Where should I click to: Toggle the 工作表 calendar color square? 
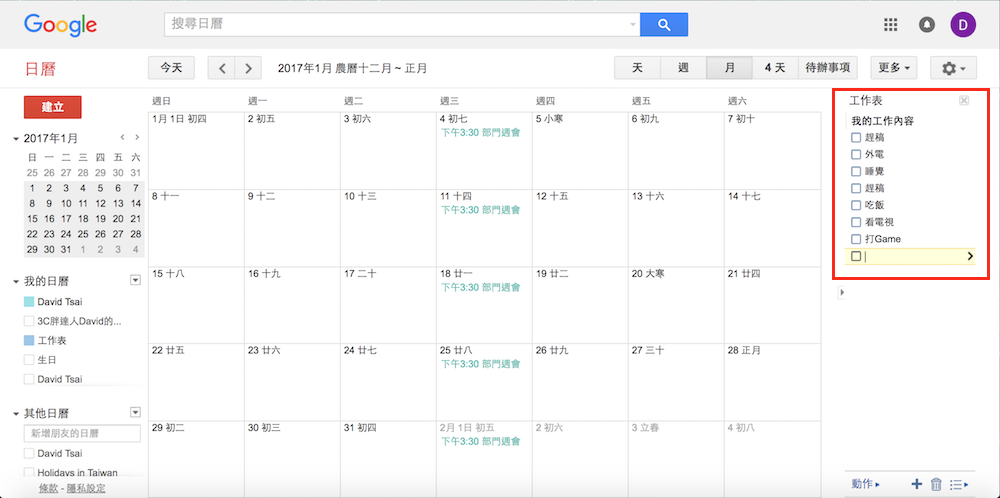tap(29, 341)
